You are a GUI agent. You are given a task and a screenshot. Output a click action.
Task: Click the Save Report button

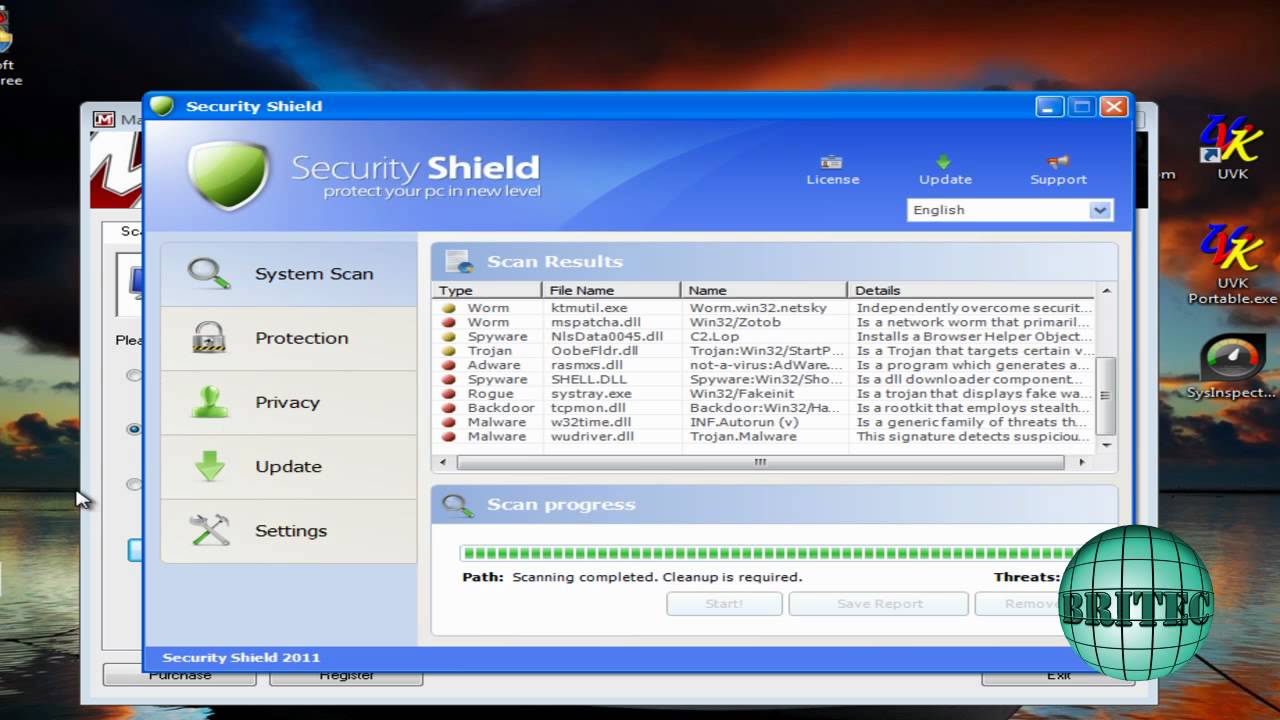[879, 603]
